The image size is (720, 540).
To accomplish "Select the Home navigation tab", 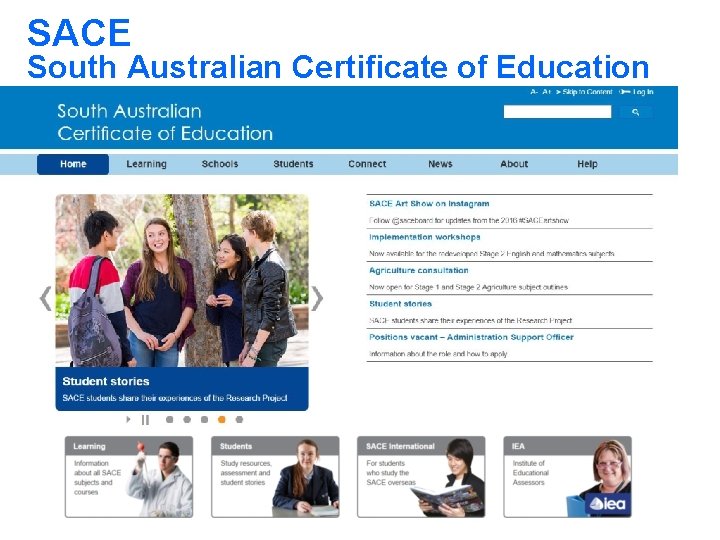I will tap(73, 164).
